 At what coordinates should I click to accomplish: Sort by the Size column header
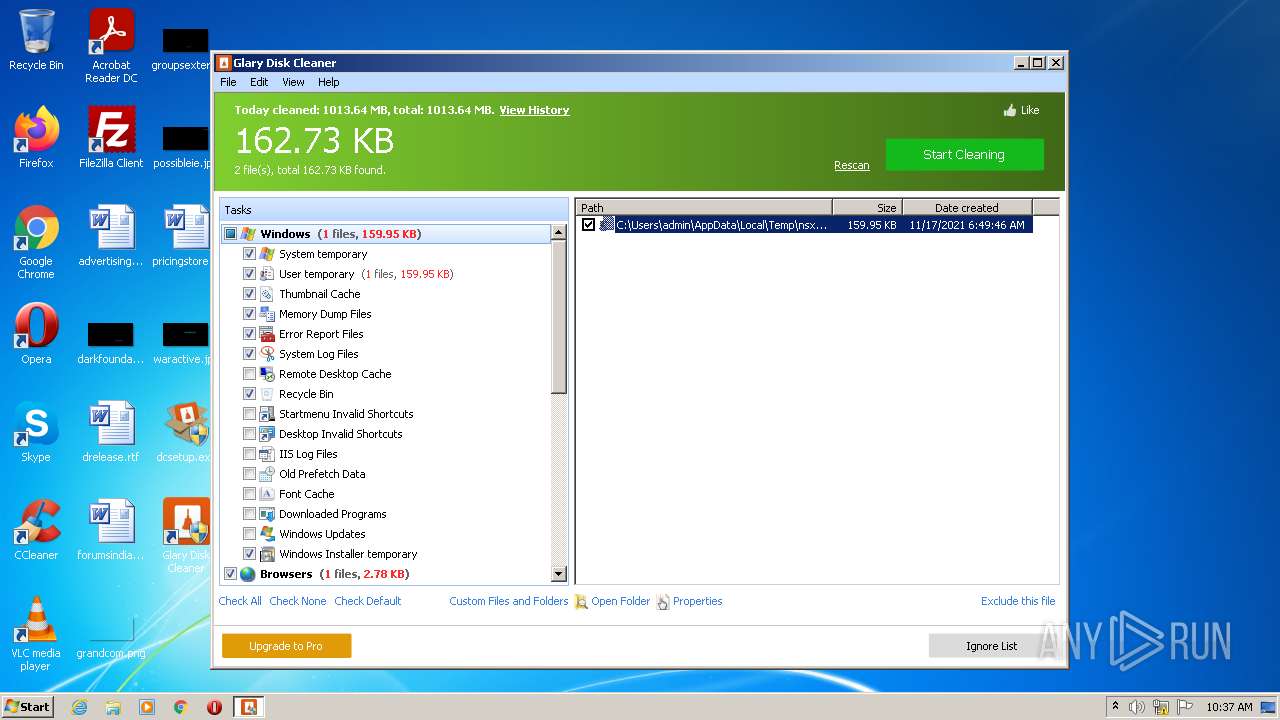tap(868, 207)
